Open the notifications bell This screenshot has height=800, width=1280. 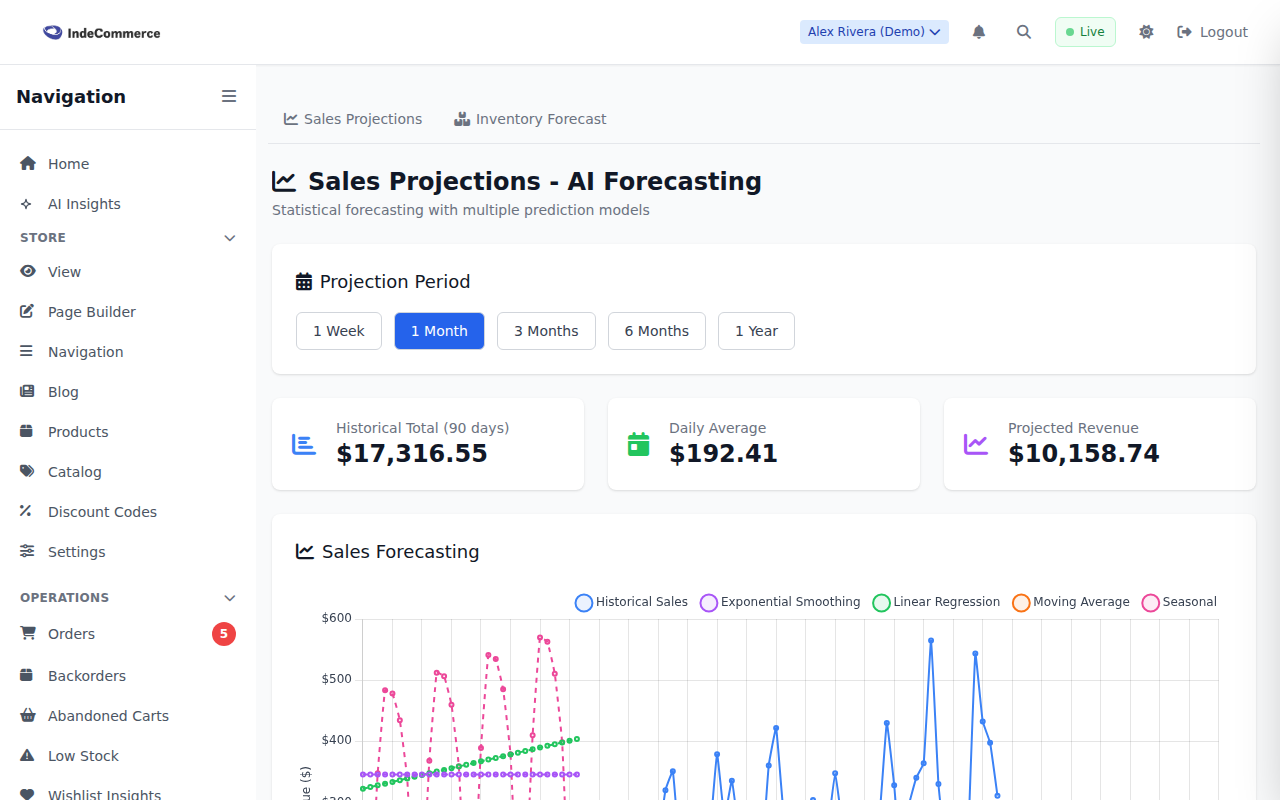[979, 32]
